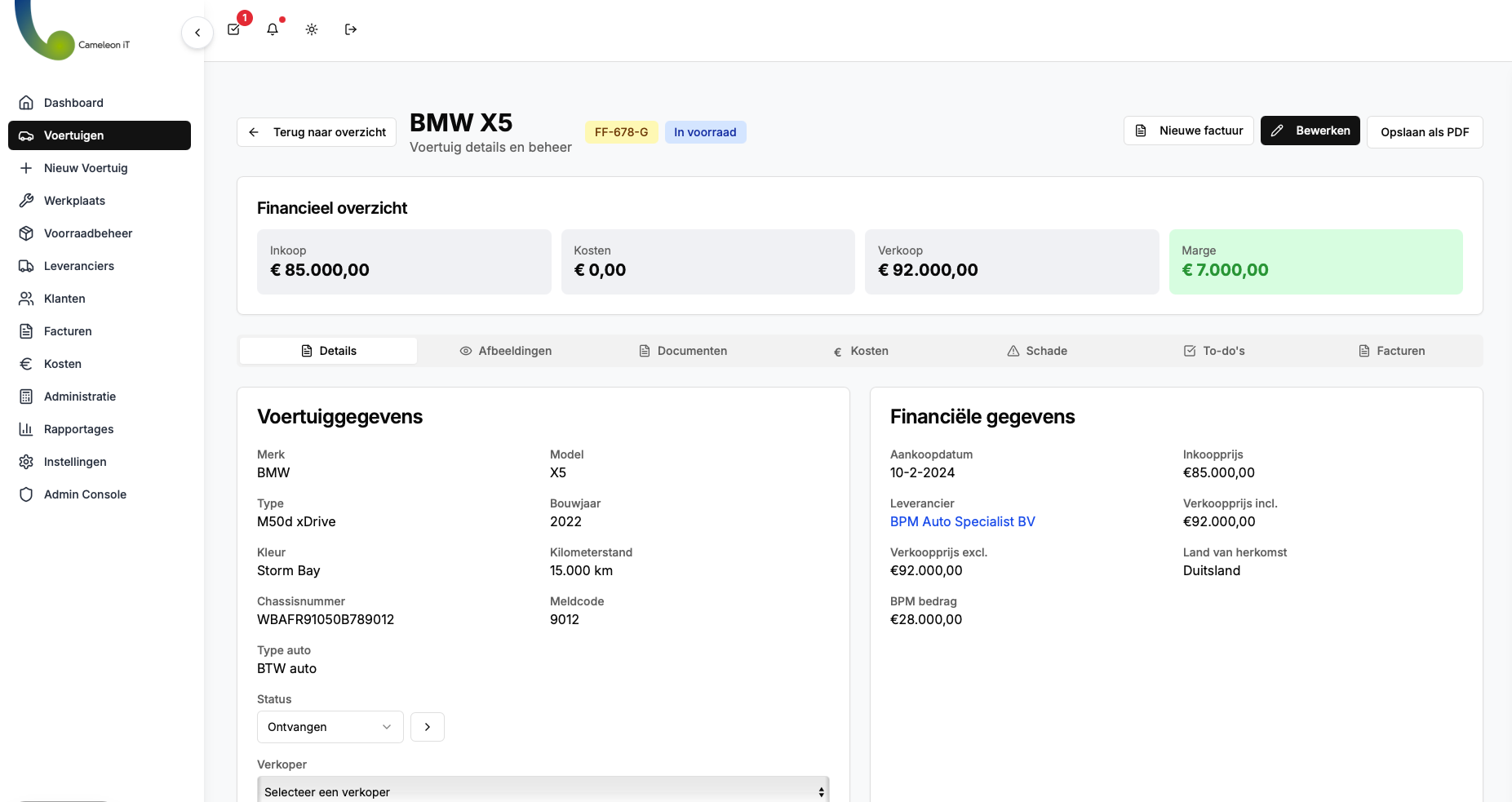The width and height of the screenshot is (1512, 802).
Task: Advance status with the arrow button
Action: click(x=428, y=727)
